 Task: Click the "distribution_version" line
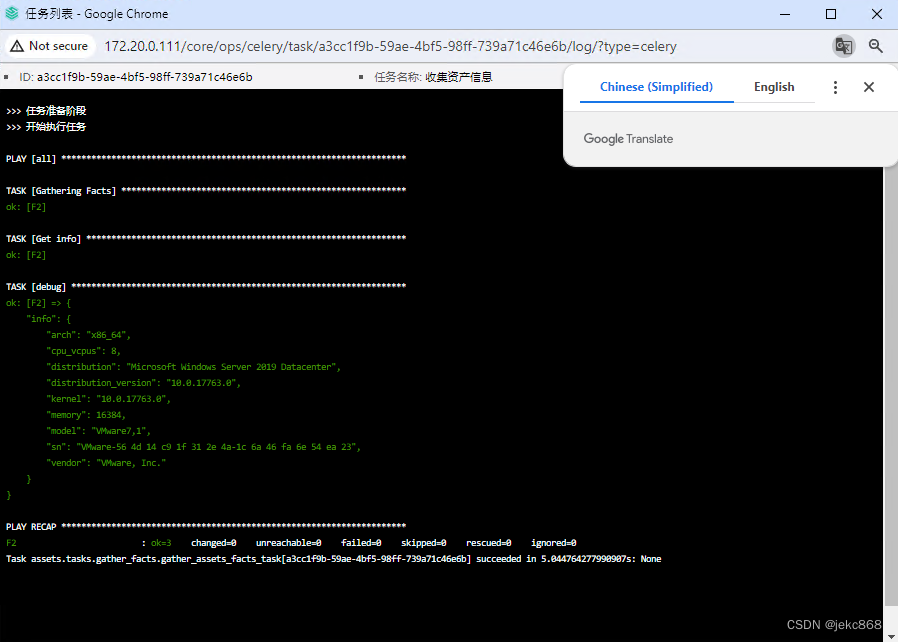143,383
